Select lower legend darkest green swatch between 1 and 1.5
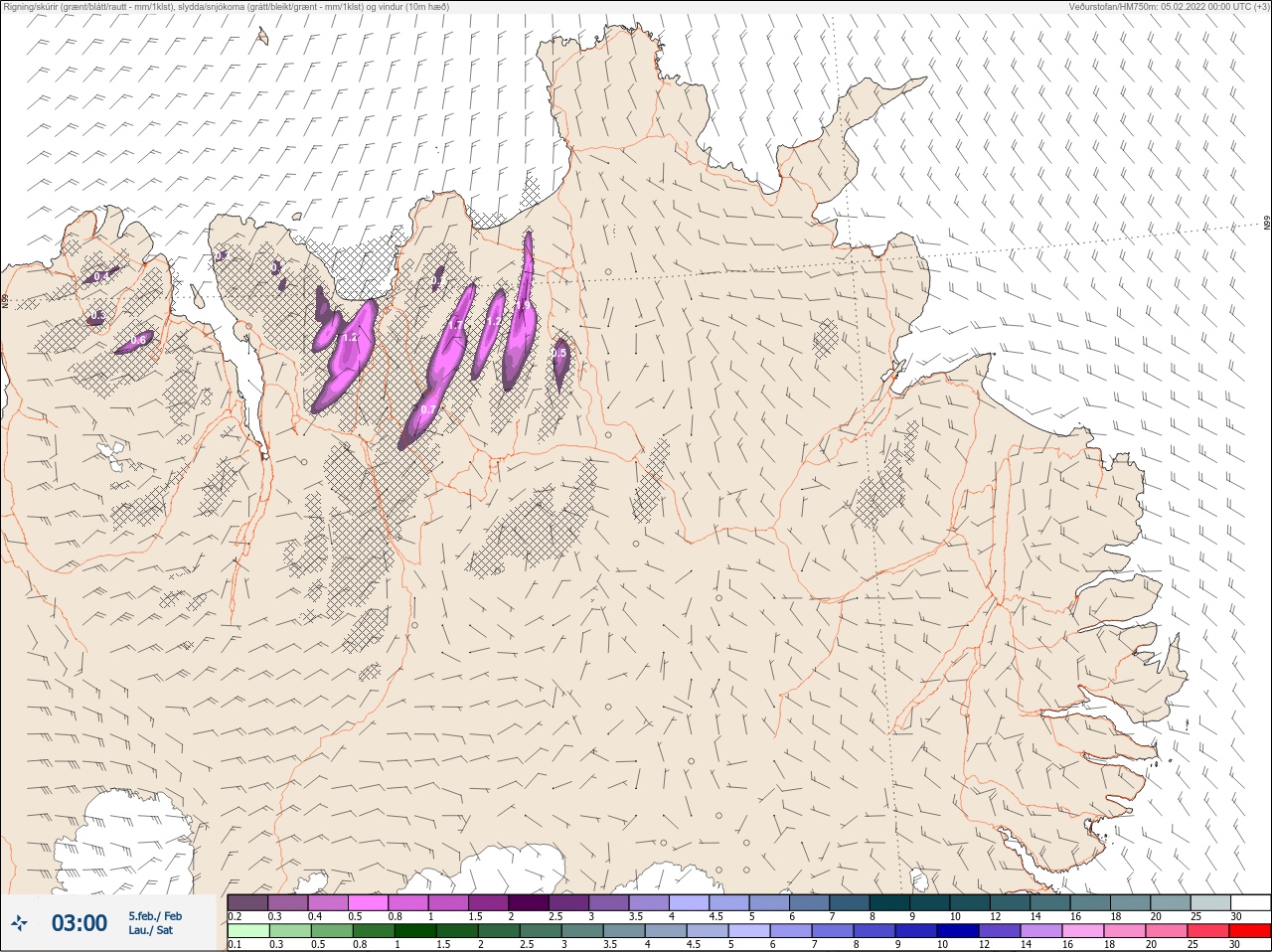1272x952 pixels. click(x=414, y=931)
